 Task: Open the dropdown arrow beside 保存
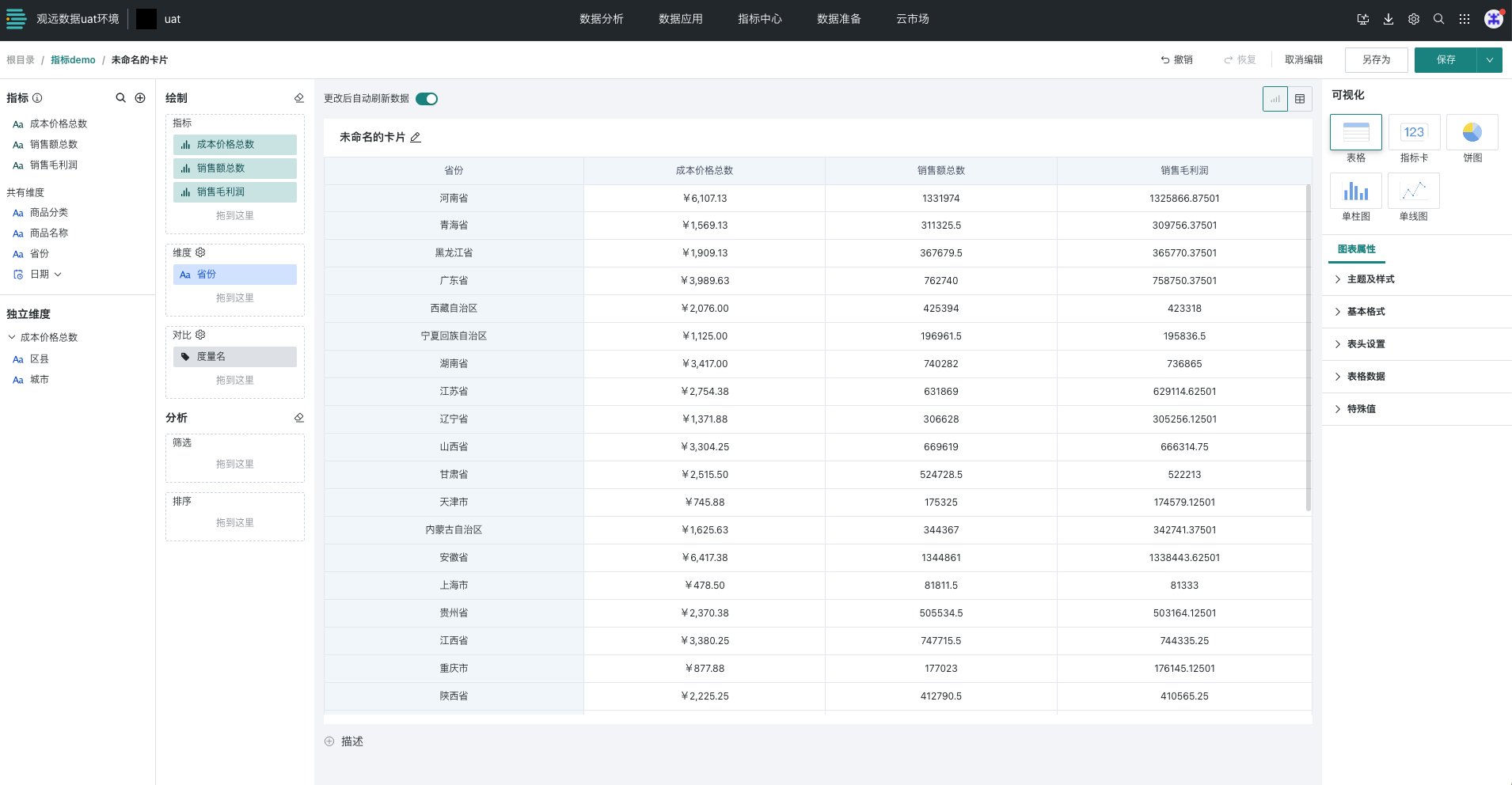pyautogui.click(x=1489, y=60)
